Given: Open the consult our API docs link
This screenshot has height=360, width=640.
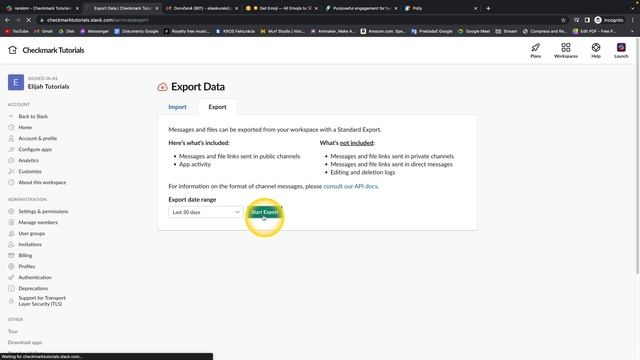Looking at the screenshot, I should click(351, 186).
